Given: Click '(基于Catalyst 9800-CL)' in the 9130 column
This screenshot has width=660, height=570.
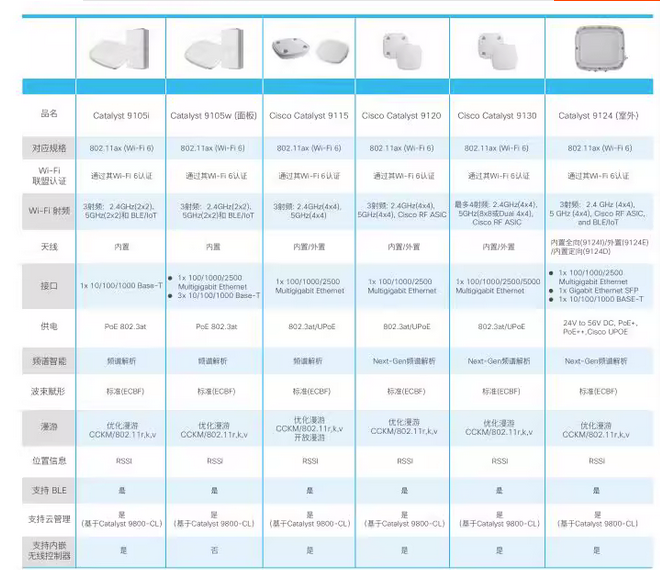Looking at the screenshot, I should (499, 524).
